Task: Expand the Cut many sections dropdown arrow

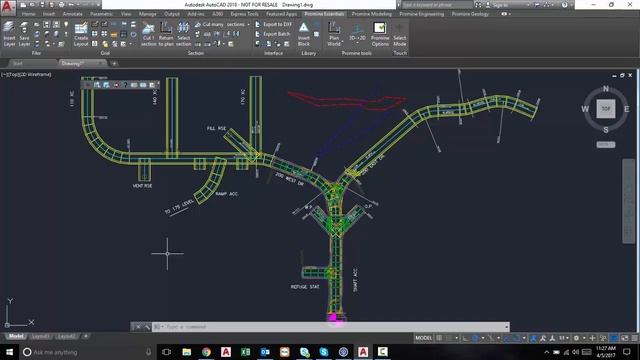Action: (x=248, y=24)
